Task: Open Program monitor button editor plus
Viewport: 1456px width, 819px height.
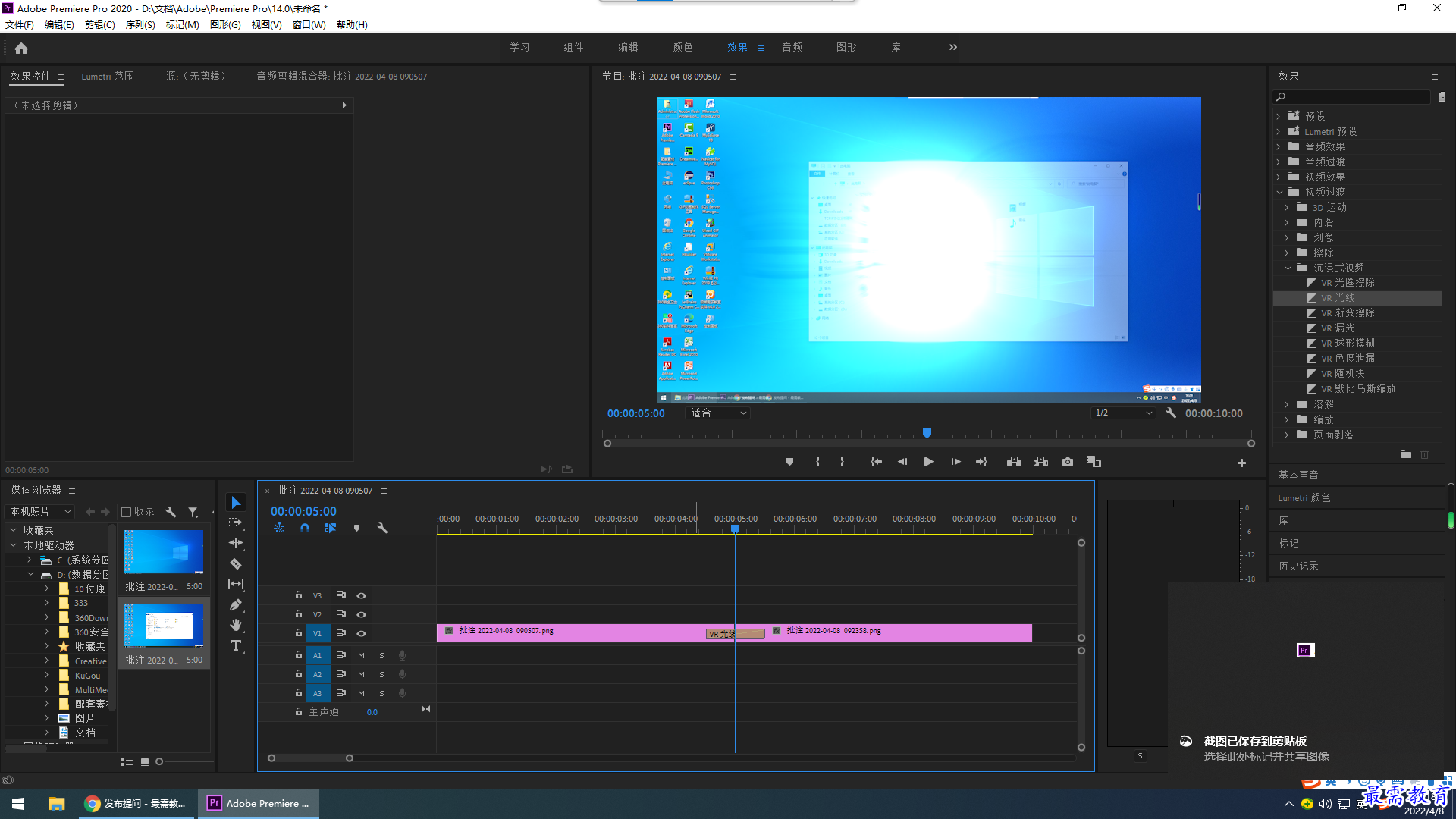Action: click(x=1241, y=463)
